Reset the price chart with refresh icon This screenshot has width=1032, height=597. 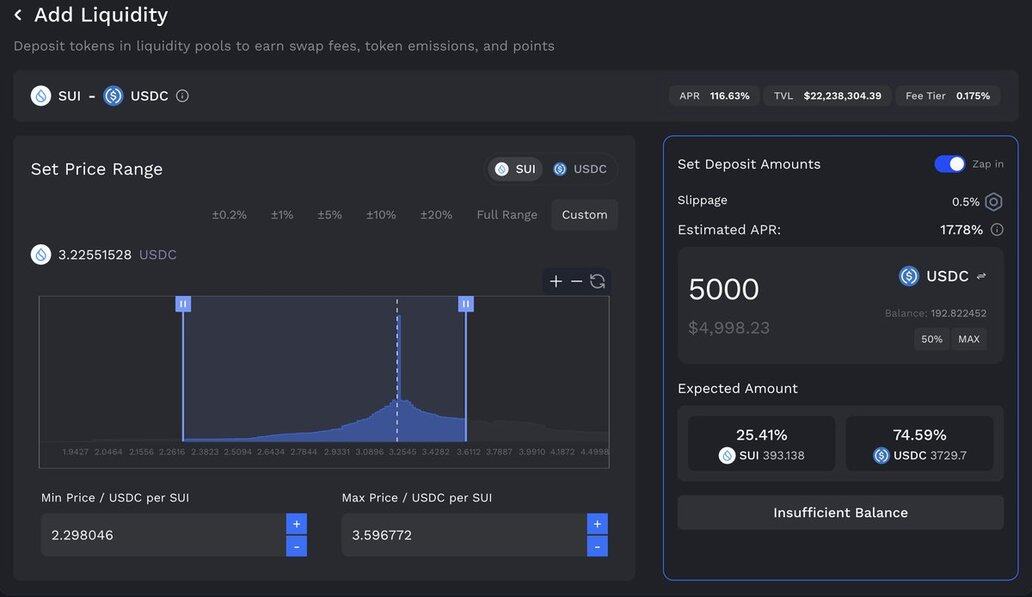[597, 281]
